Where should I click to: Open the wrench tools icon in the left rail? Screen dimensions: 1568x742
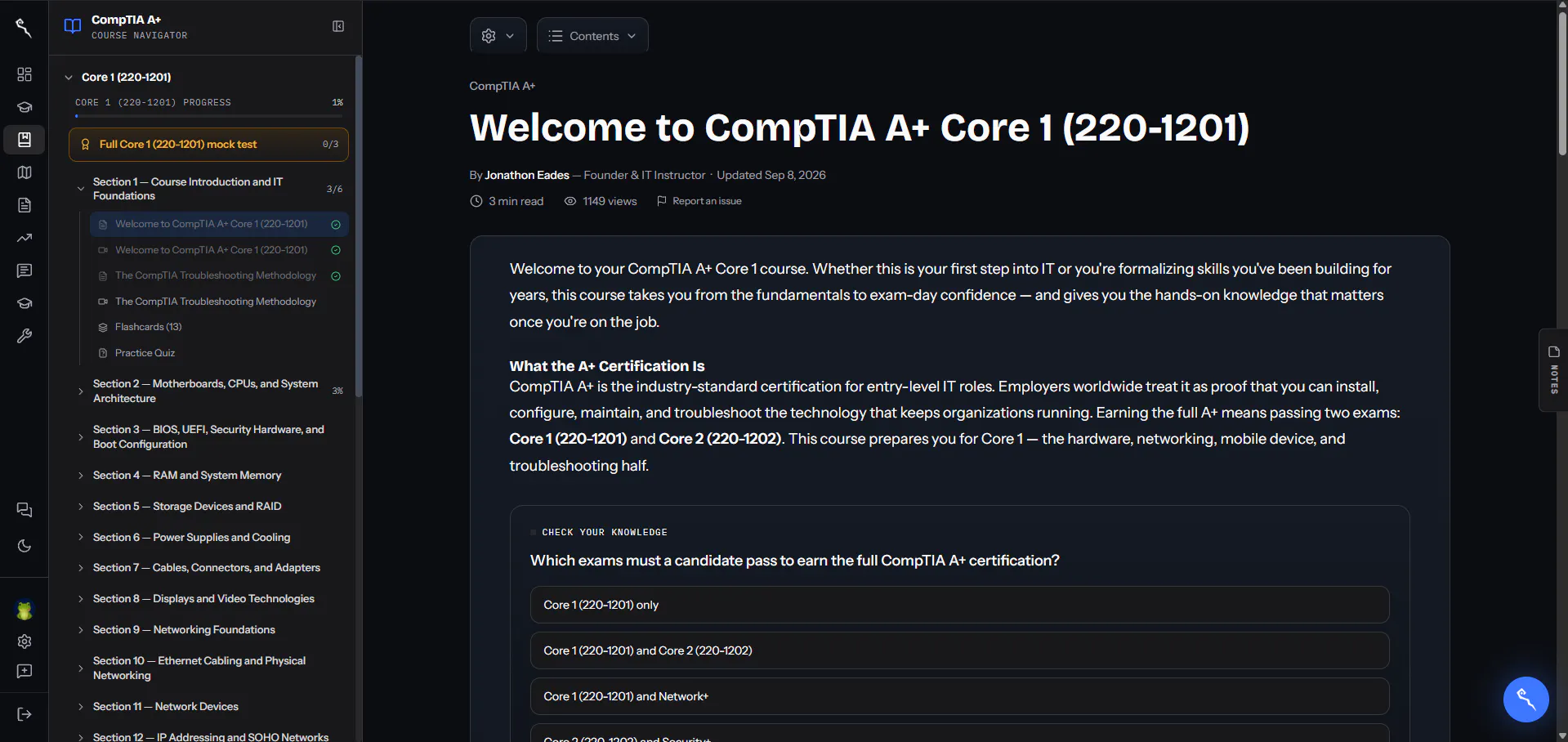[x=25, y=336]
